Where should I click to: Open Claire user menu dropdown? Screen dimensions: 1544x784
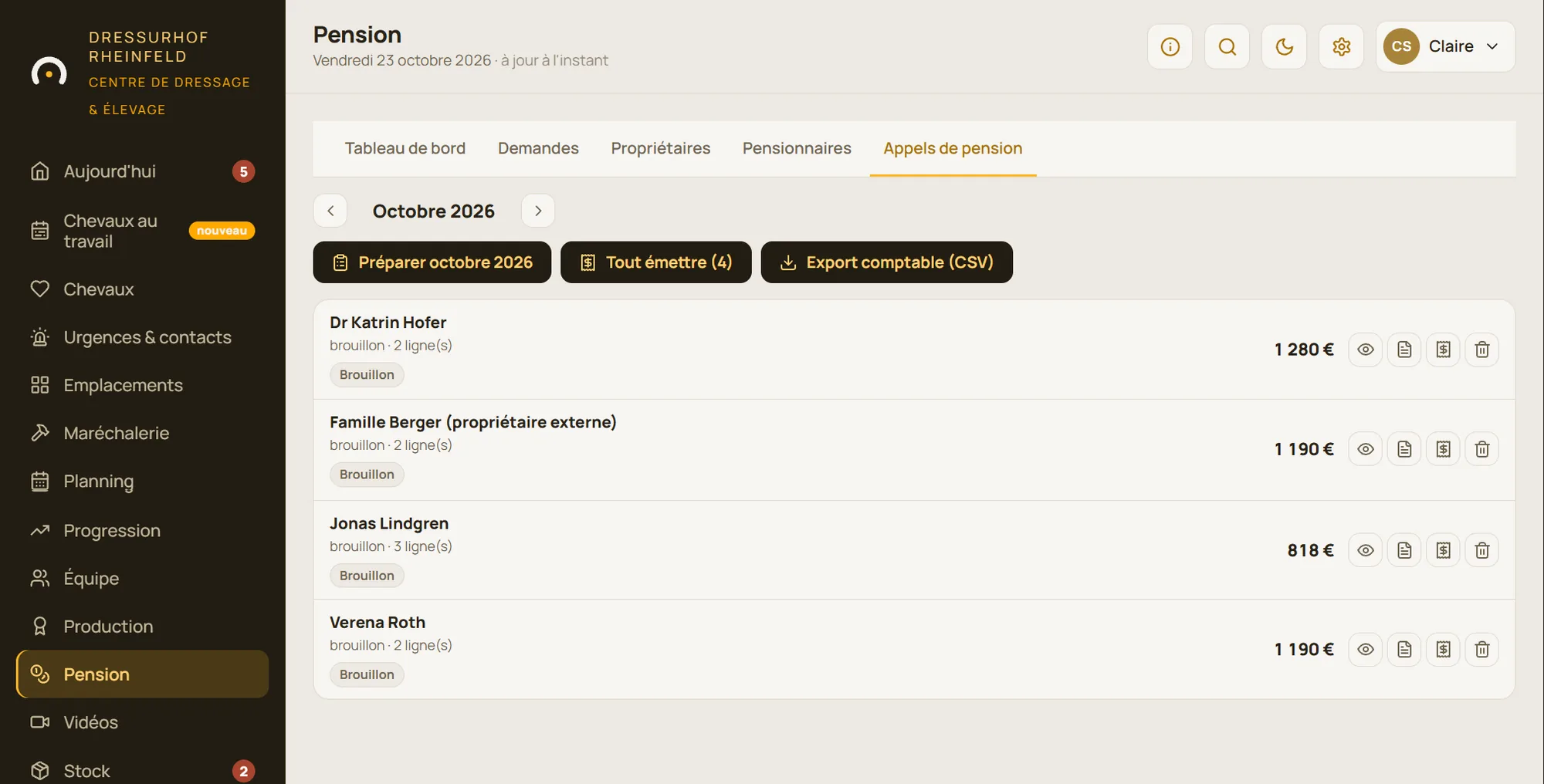(x=1445, y=46)
